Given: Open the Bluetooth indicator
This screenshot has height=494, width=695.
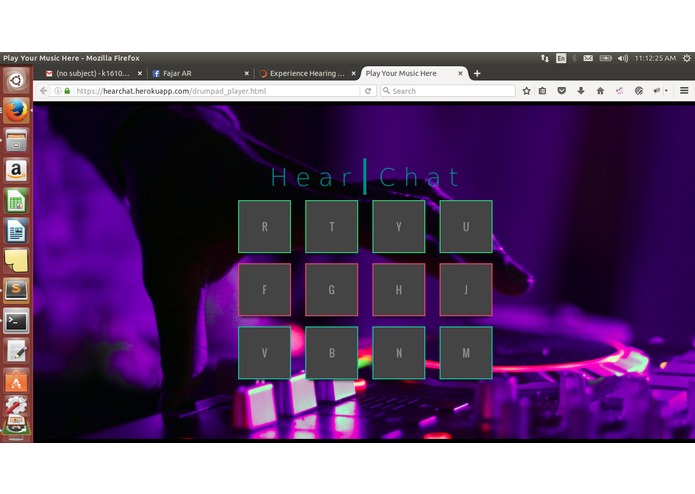Looking at the screenshot, I should click(x=574, y=58).
